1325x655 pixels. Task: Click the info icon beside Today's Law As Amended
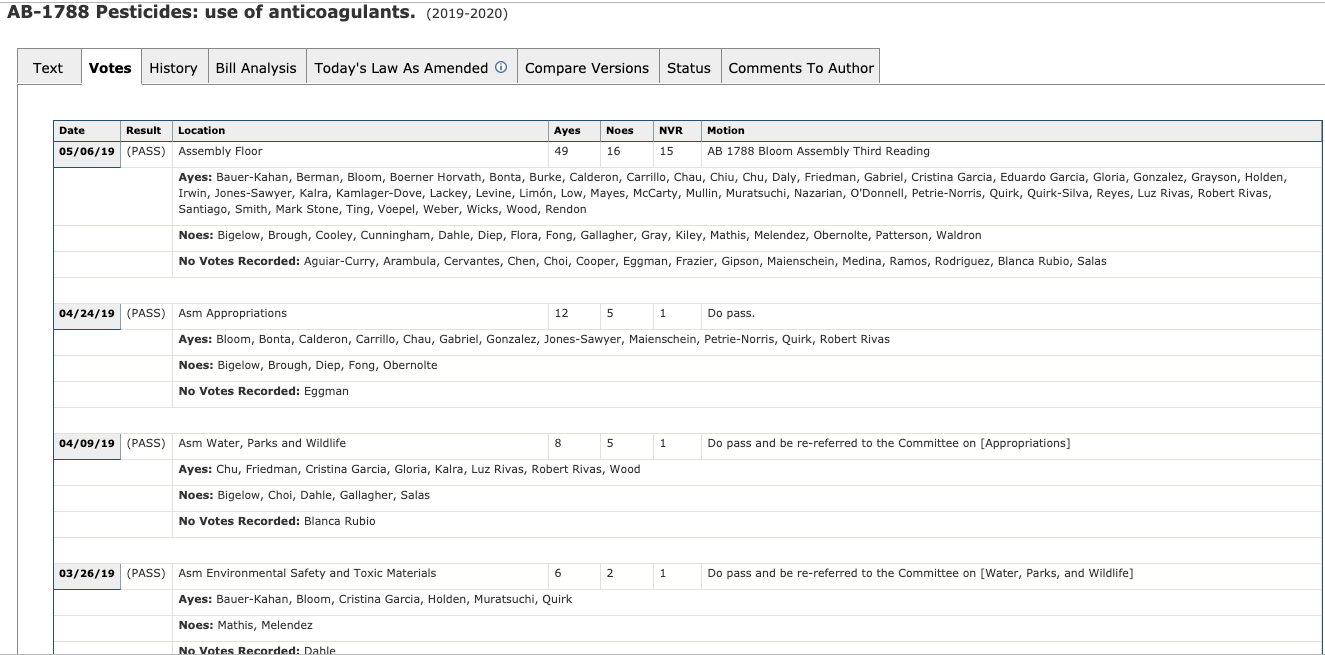pos(501,68)
